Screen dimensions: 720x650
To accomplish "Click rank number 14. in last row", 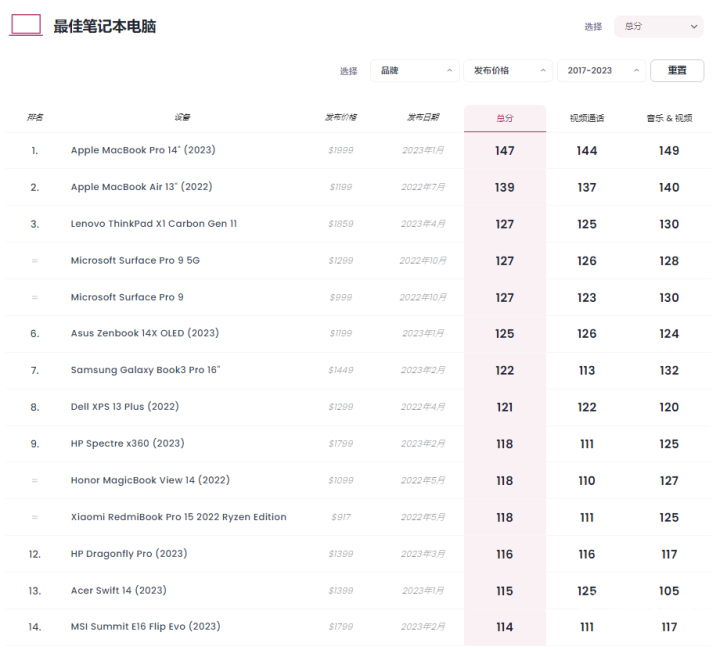I will (x=35, y=627).
